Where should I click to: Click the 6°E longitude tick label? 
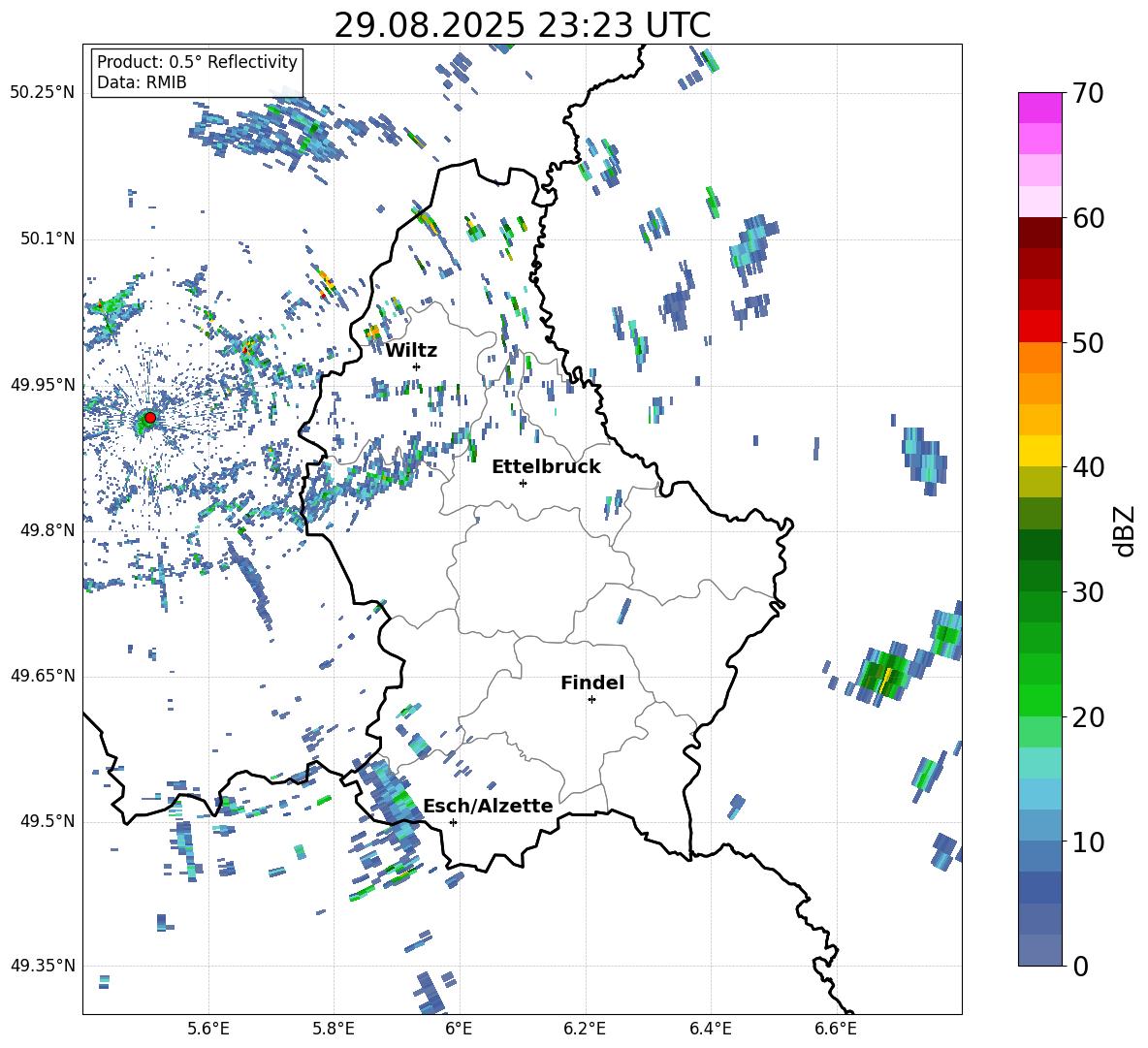click(x=459, y=1030)
